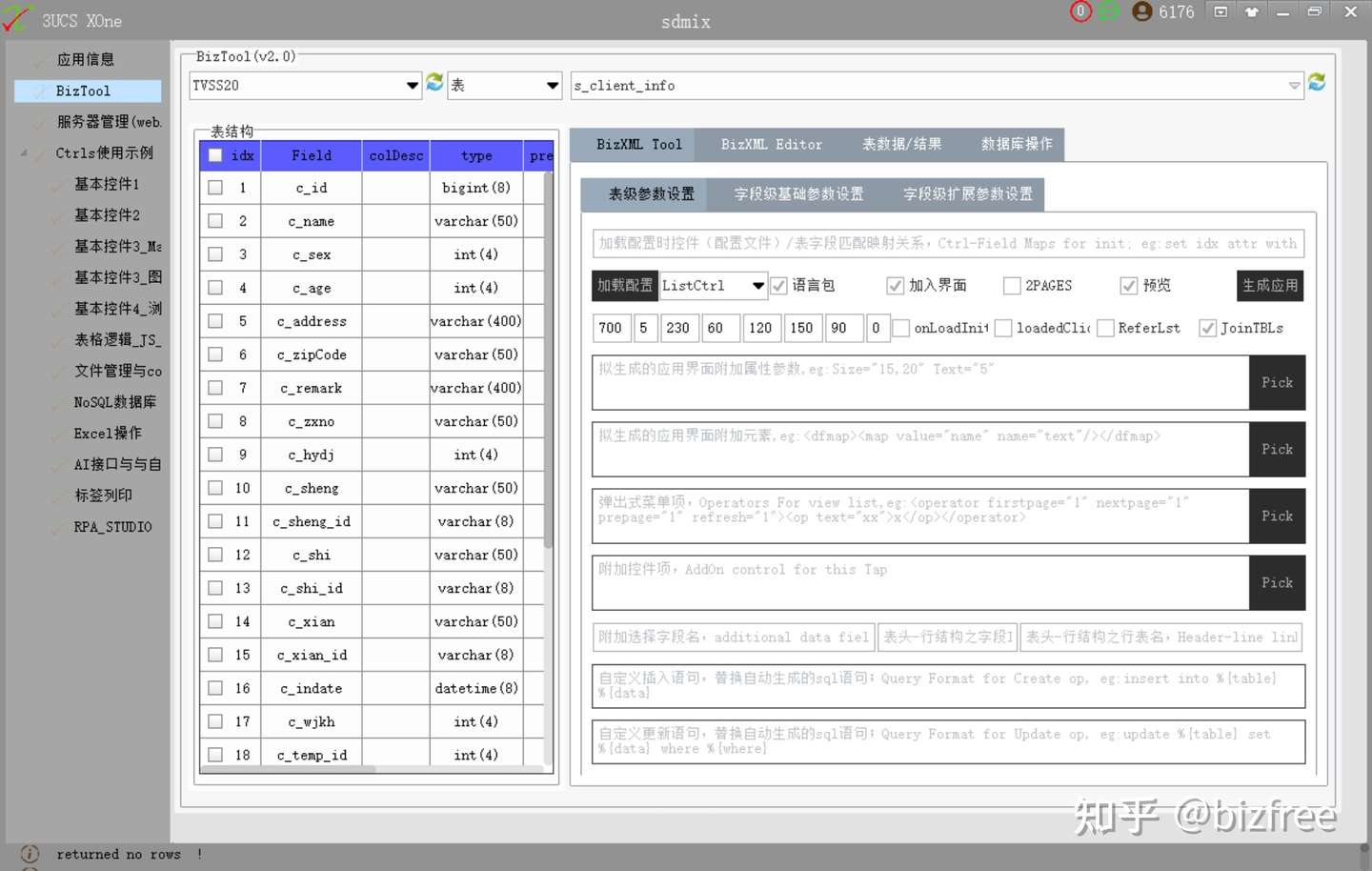Viewport: 1372px width, 871px height.
Task: Click the skin (shirt) theme icon
Action: (1252, 11)
